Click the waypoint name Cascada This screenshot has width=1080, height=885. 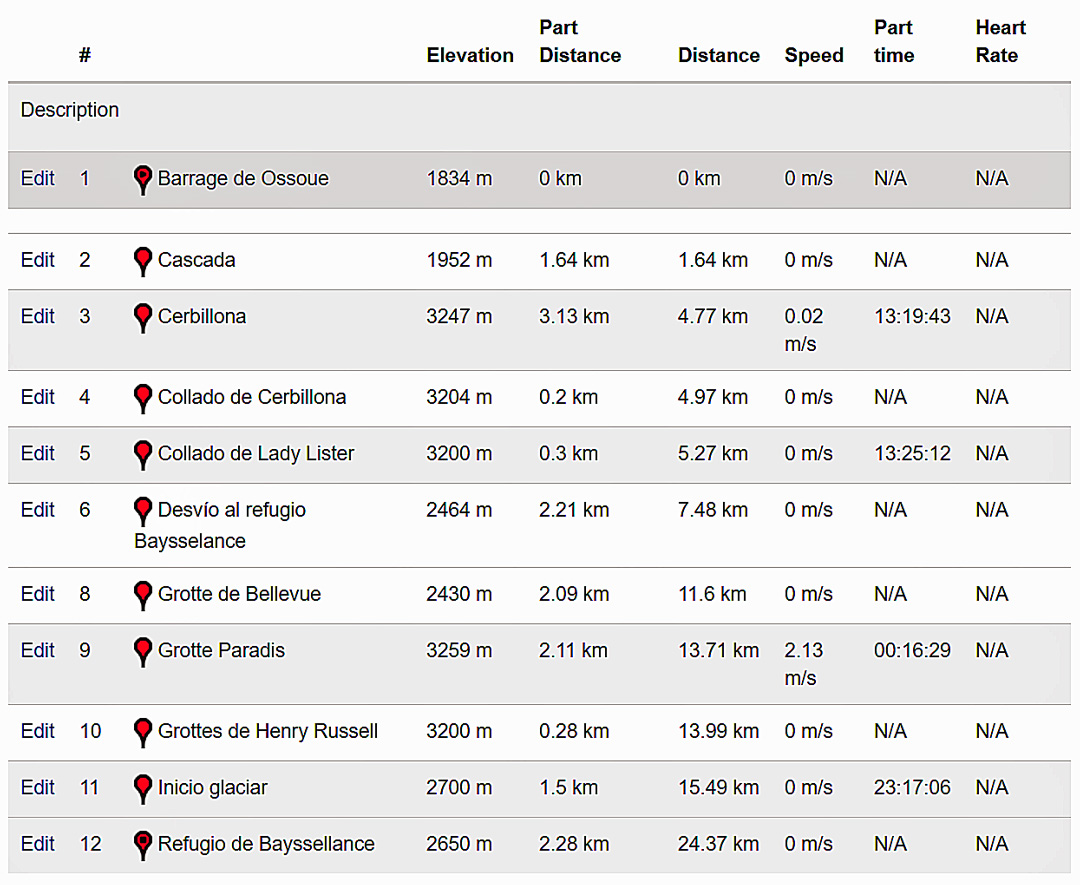click(x=196, y=260)
